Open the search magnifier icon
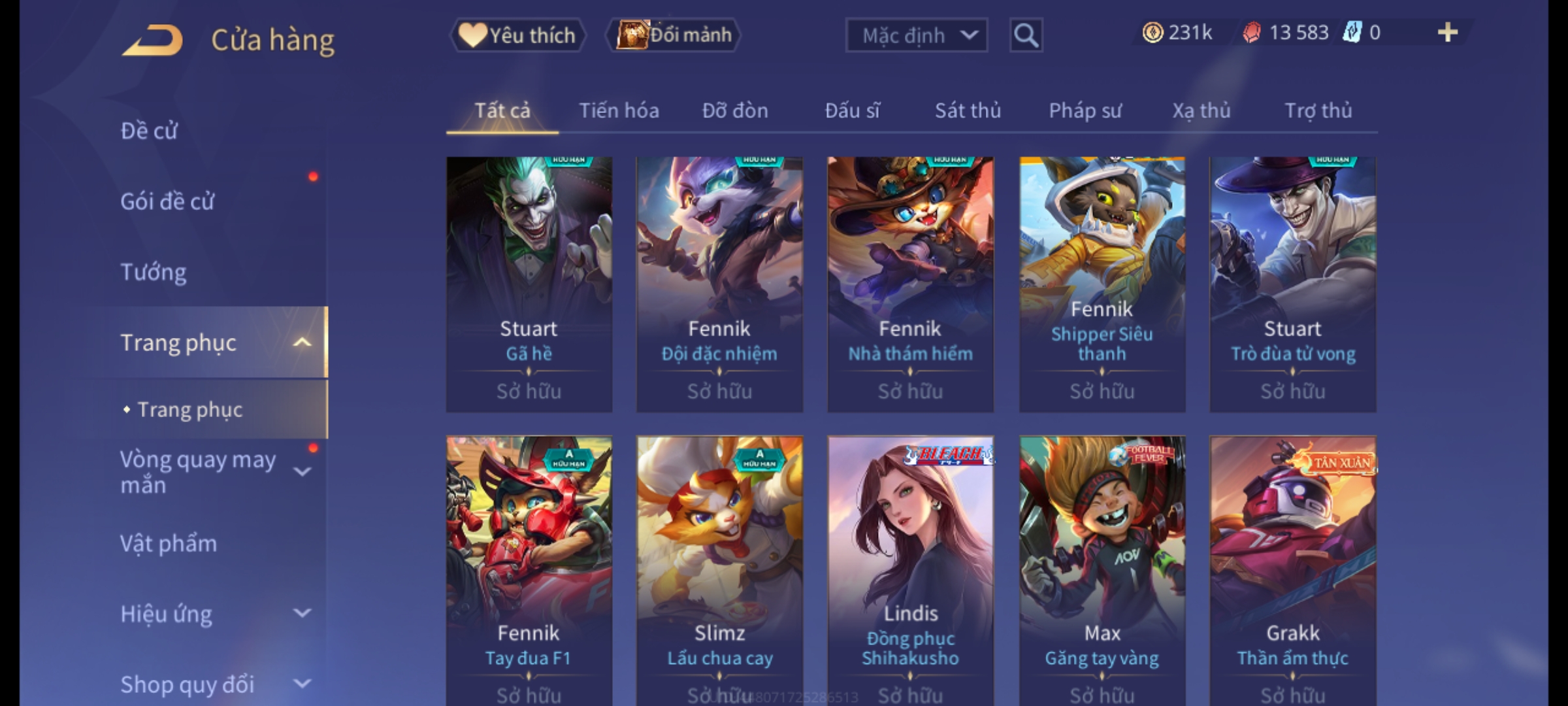1568x706 pixels. tap(1026, 35)
